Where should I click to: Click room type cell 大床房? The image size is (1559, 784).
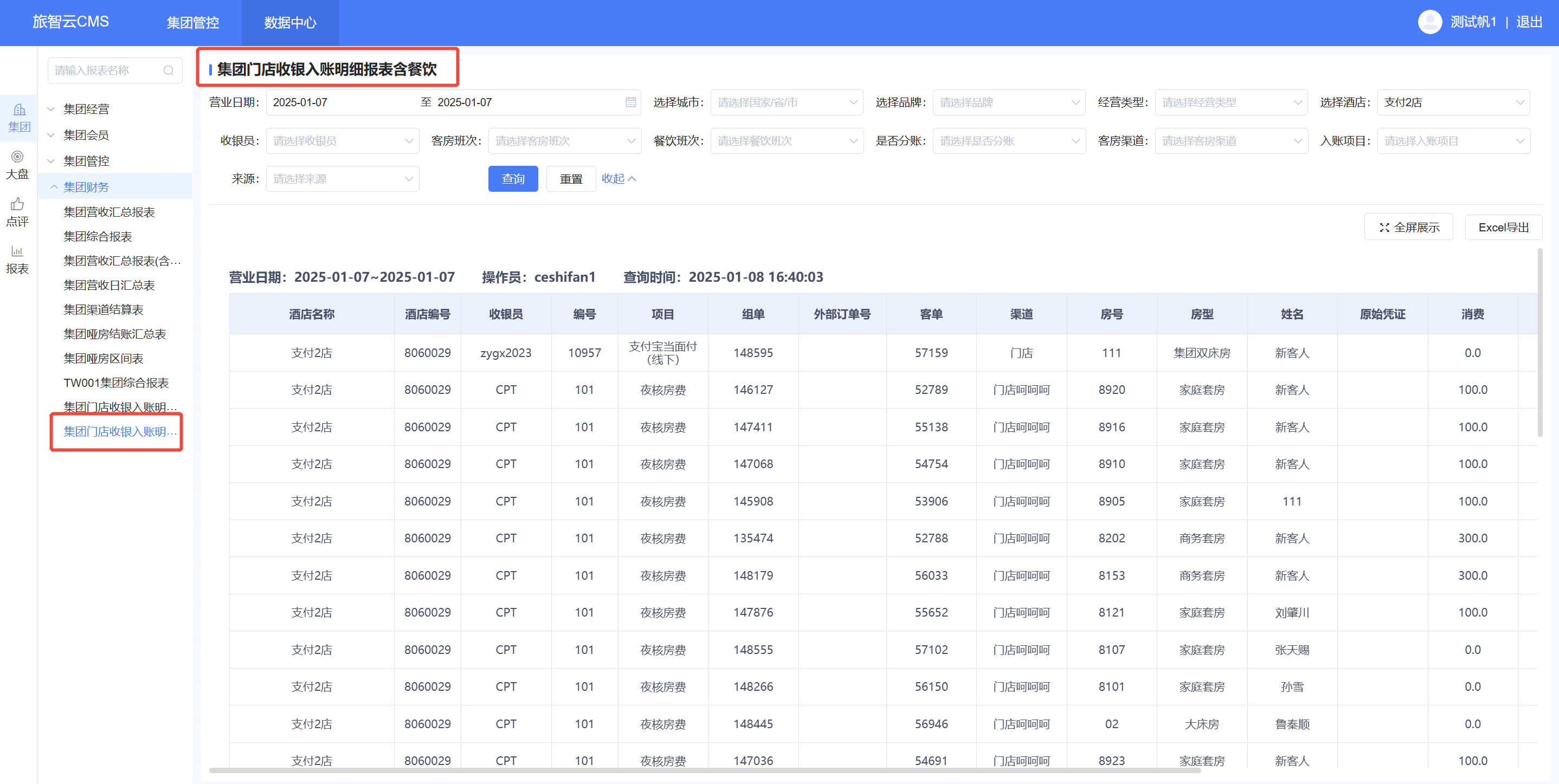[x=1201, y=724]
